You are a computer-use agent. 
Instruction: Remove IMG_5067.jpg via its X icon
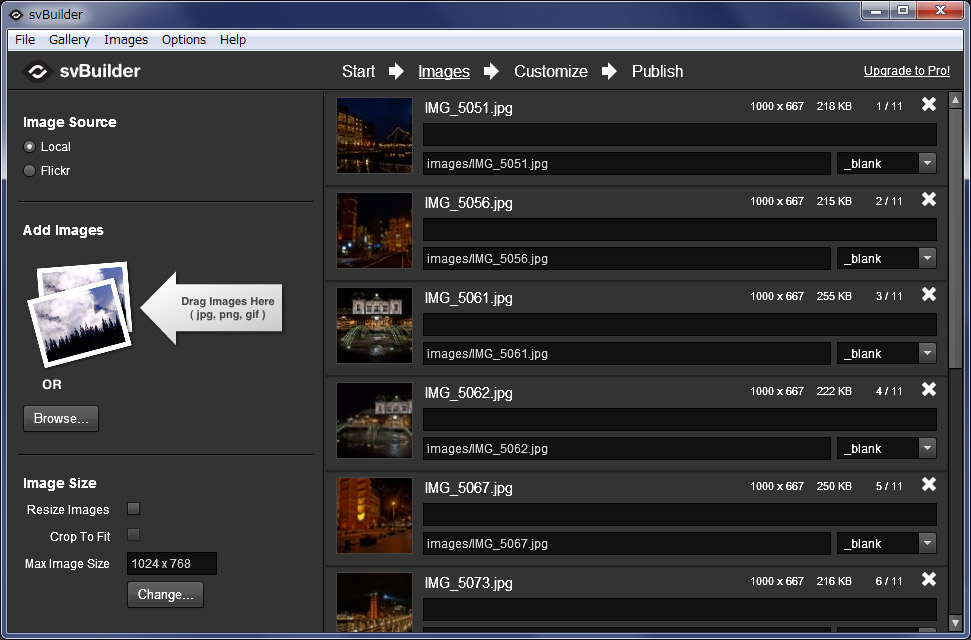pyautogui.click(x=928, y=485)
